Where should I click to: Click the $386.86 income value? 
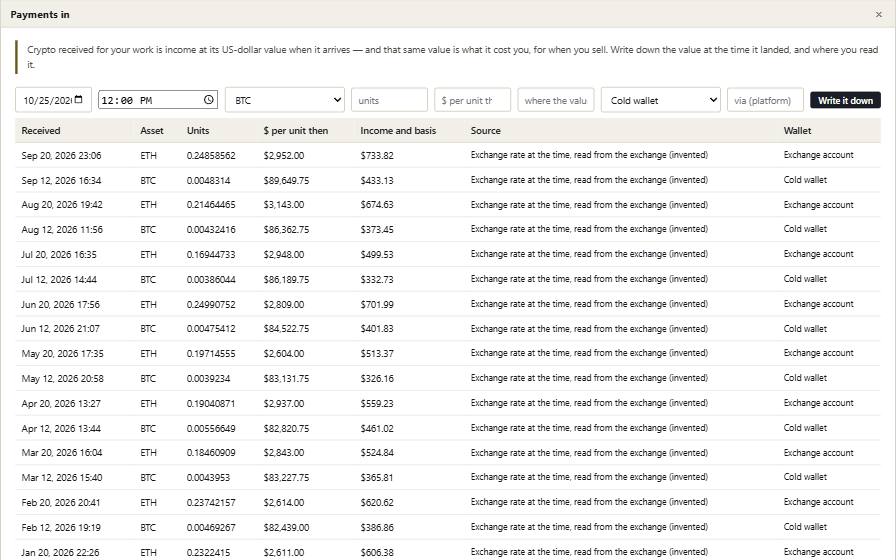[377, 527]
